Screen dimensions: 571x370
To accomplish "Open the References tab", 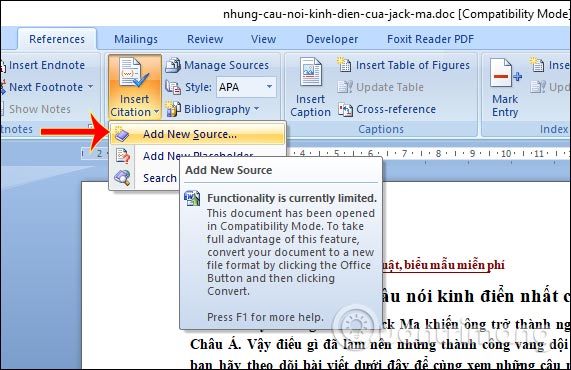I will (57, 39).
